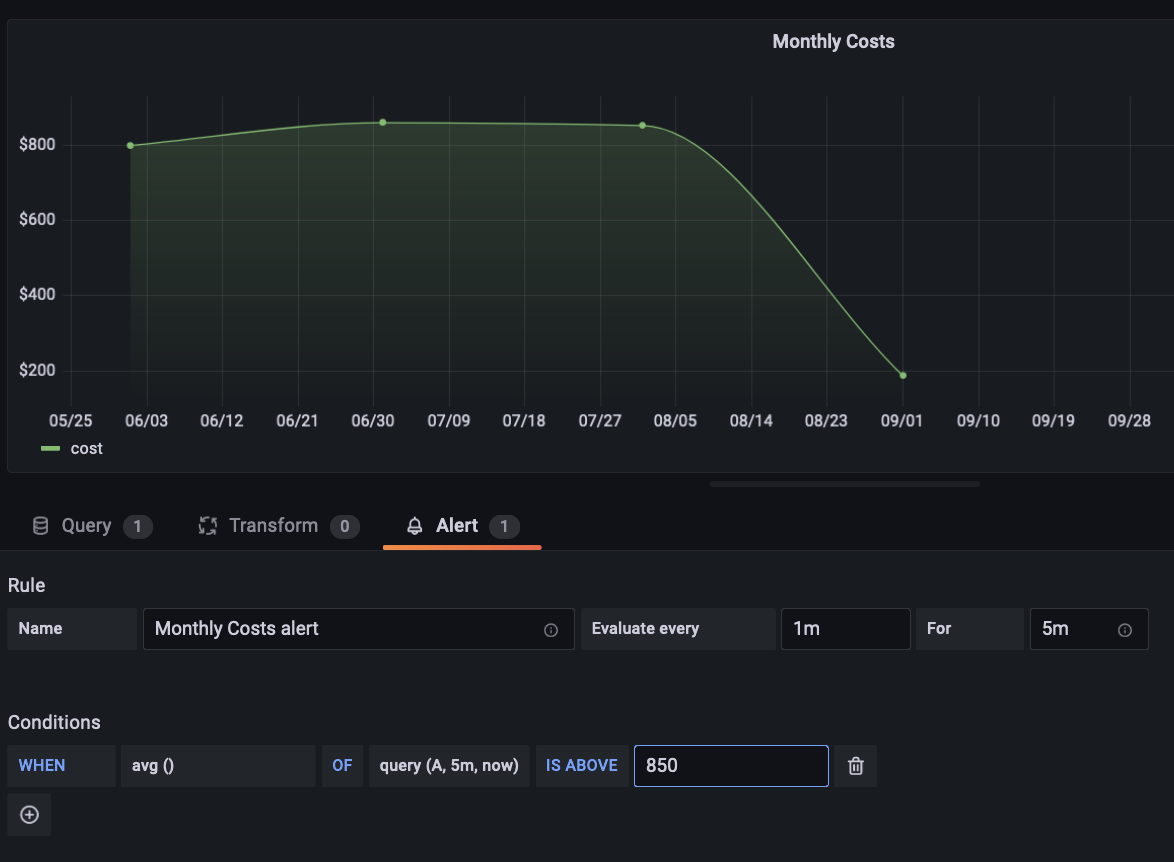Open the avg () reducer function dropdown

pos(218,766)
